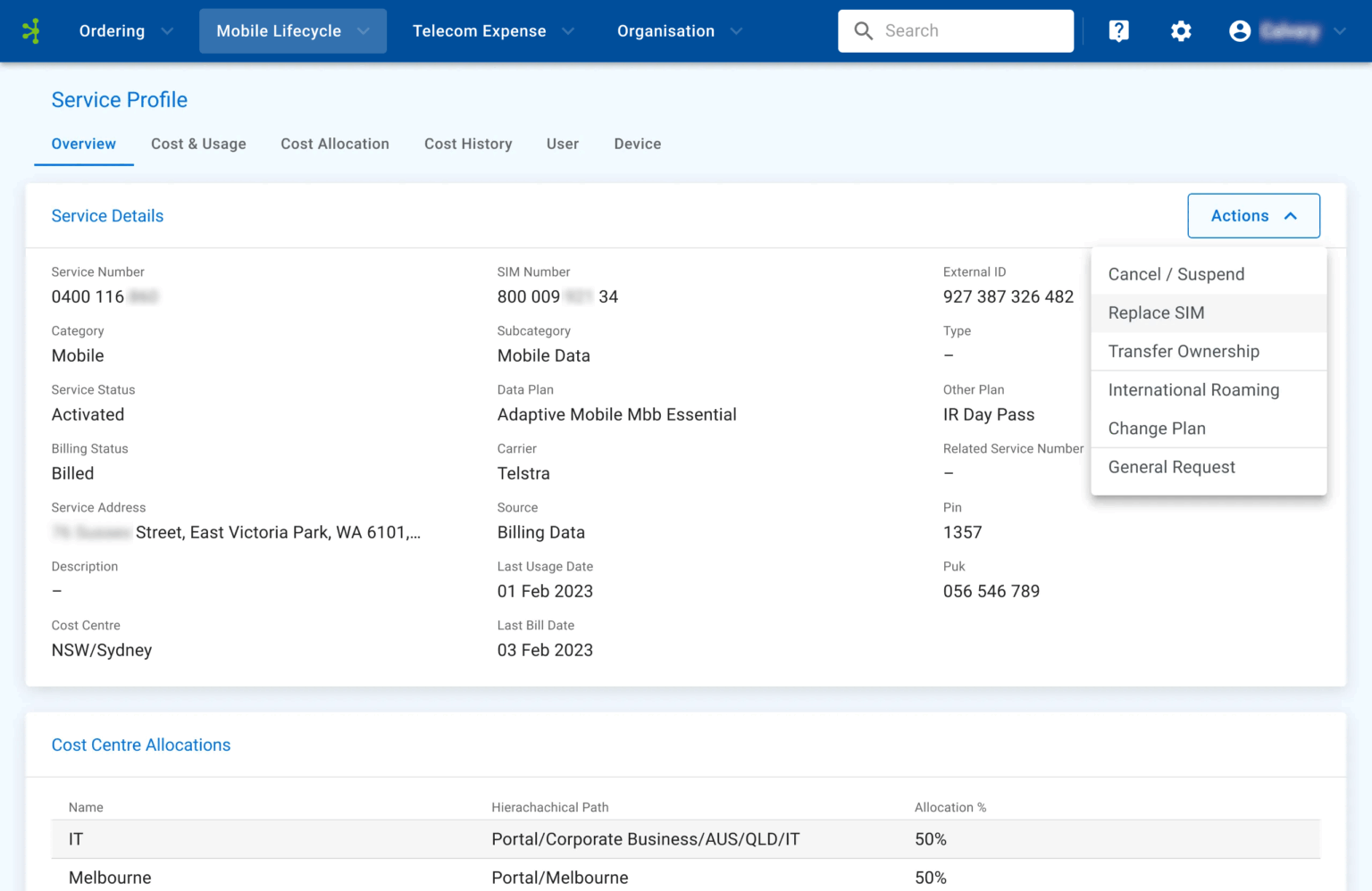The width and height of the screenshot is (1372, 891).
Task: Go to the Device tab
Action: tap(637, 144)
